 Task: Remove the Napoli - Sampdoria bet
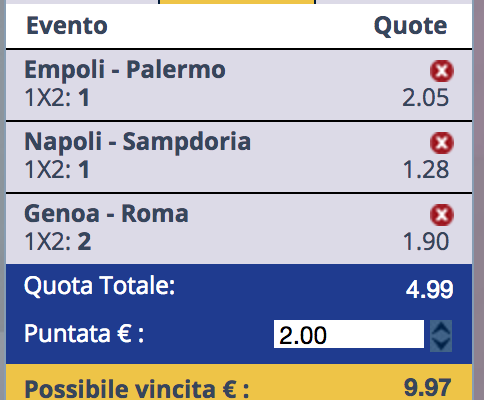click(442, 143)
